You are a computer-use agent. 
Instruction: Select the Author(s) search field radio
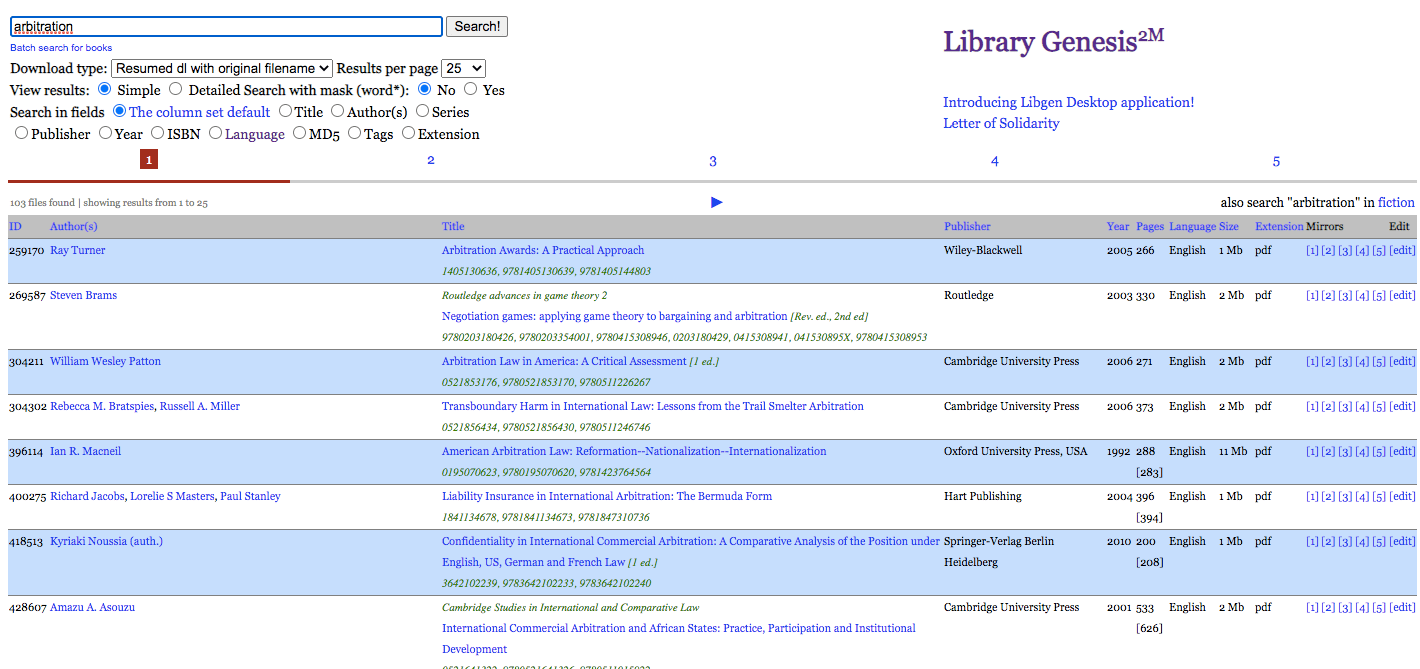click(338, 111)
